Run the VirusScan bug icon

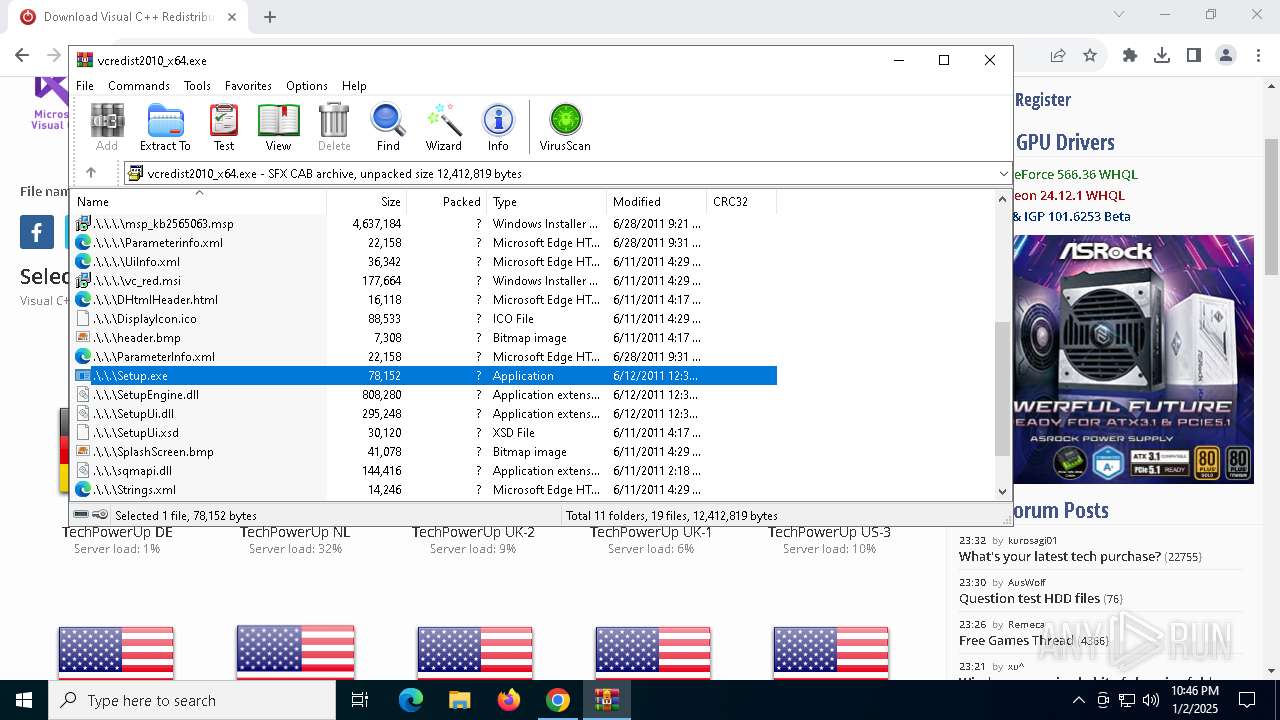565,127
